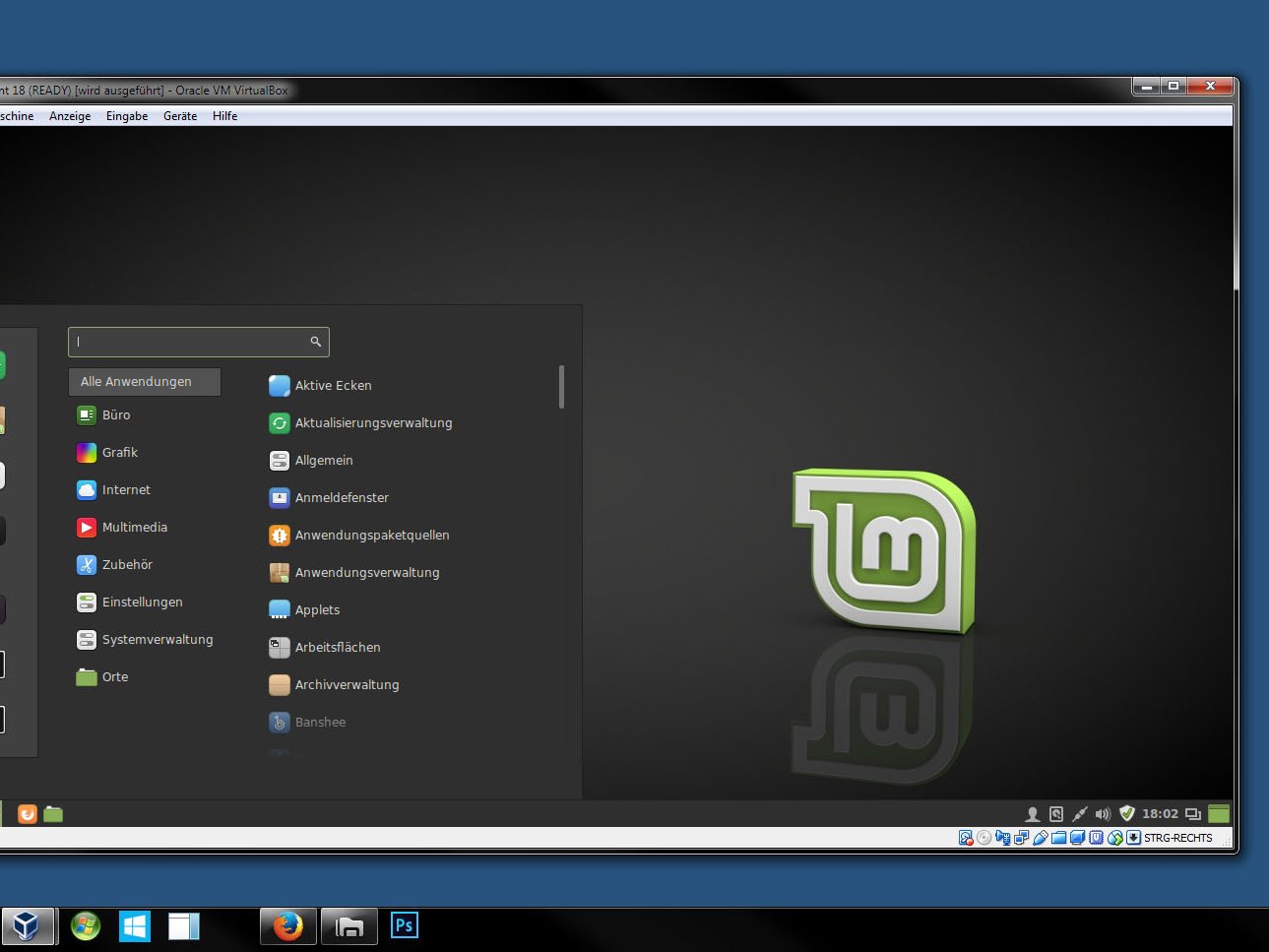Click the blue Windows logo taskbar icon
This screenshot has width=1269, height=952.
[x=135, y=926]
